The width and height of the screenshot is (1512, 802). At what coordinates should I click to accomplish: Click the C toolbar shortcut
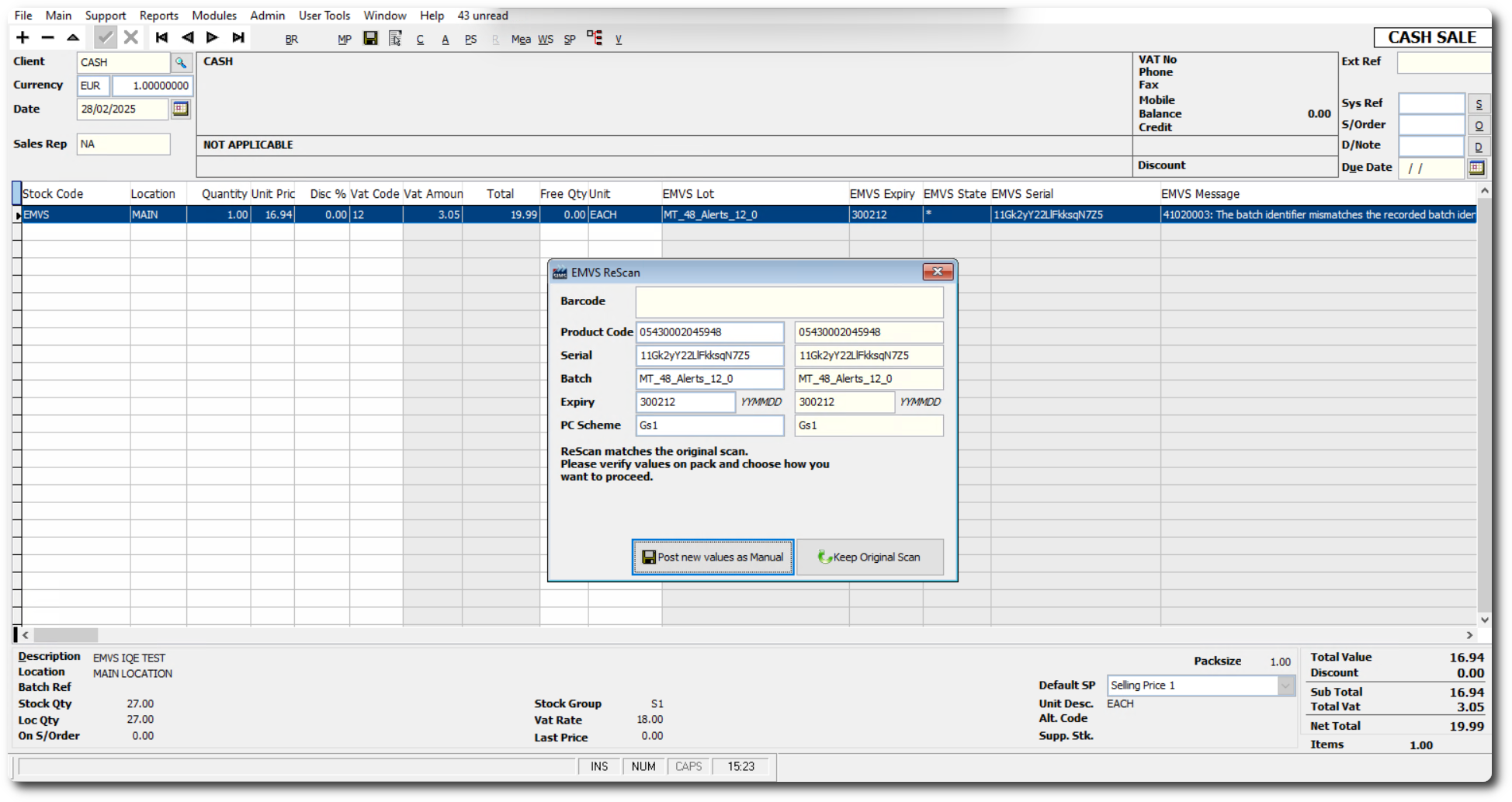[420, 39]
